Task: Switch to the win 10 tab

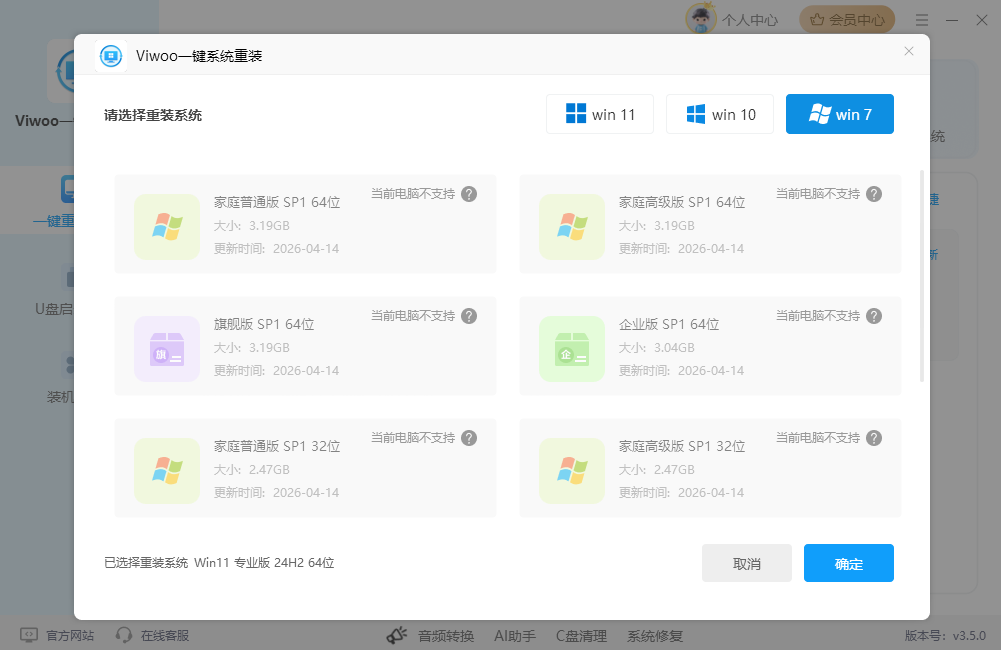Action: click(x=719, y=114)
